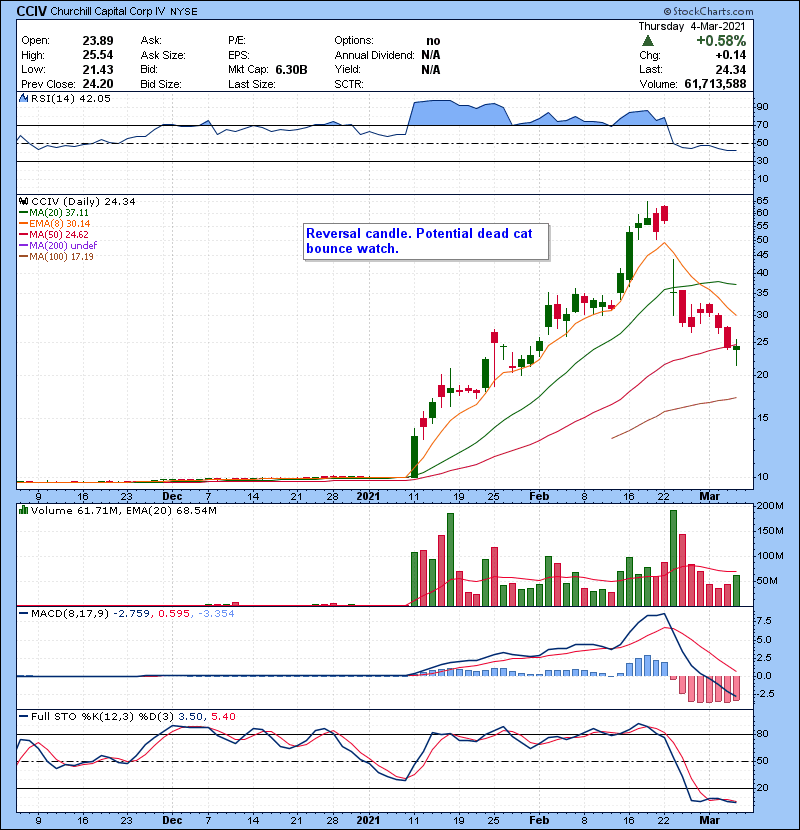Click the 200M volume scale label
The height and width of the screenshot is (830, 800).
click(770, 506)
